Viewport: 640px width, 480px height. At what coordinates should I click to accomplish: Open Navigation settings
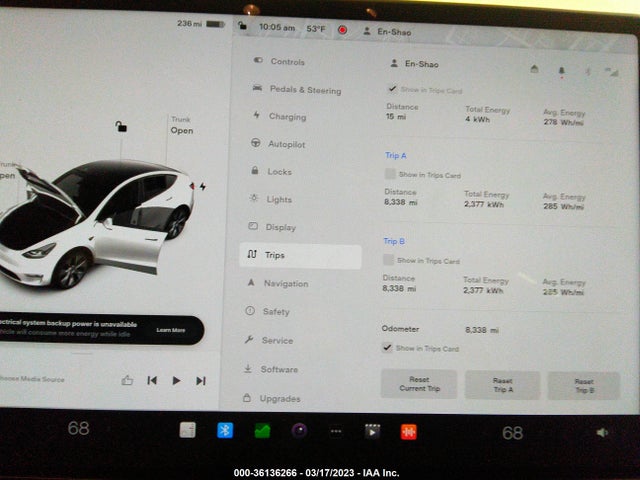(278, 283)
